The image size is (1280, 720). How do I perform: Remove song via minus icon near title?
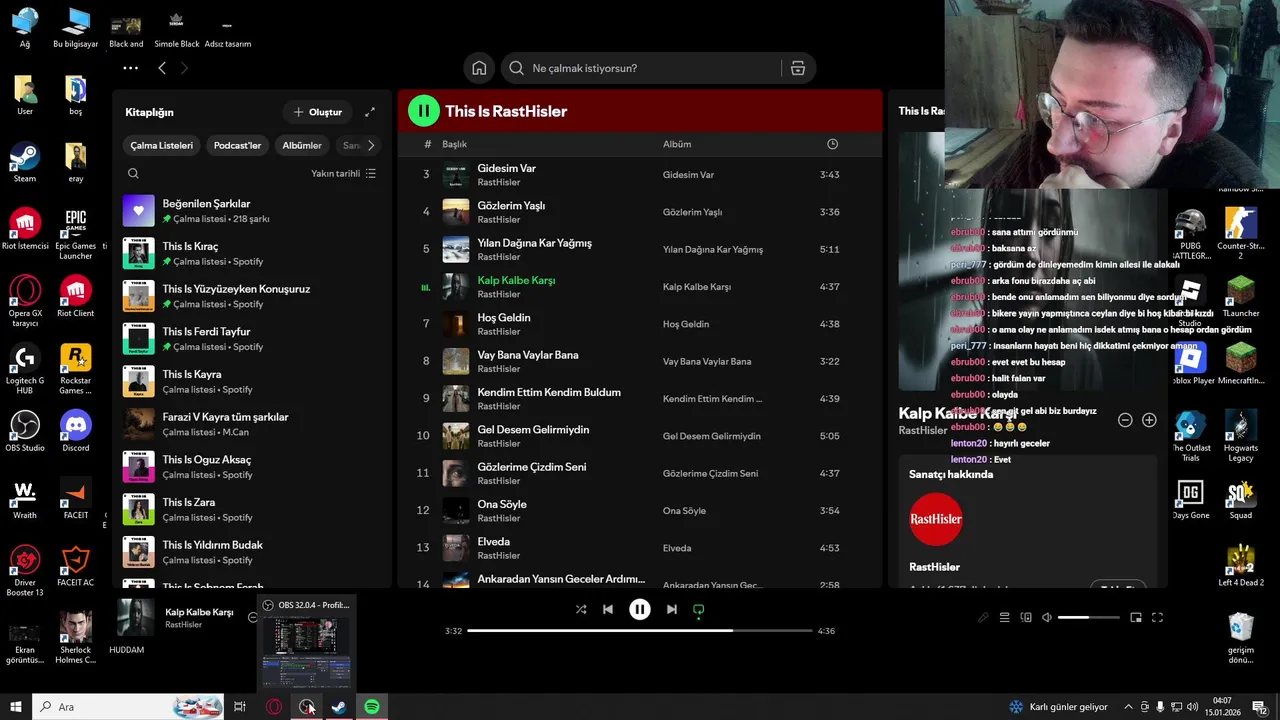click(x=1125, y=420)
